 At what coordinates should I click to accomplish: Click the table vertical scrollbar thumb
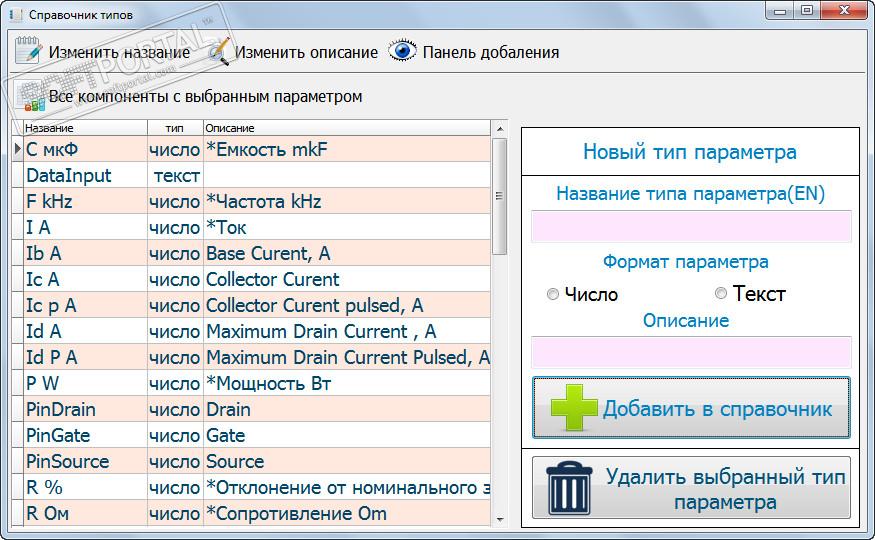(500, 196)
